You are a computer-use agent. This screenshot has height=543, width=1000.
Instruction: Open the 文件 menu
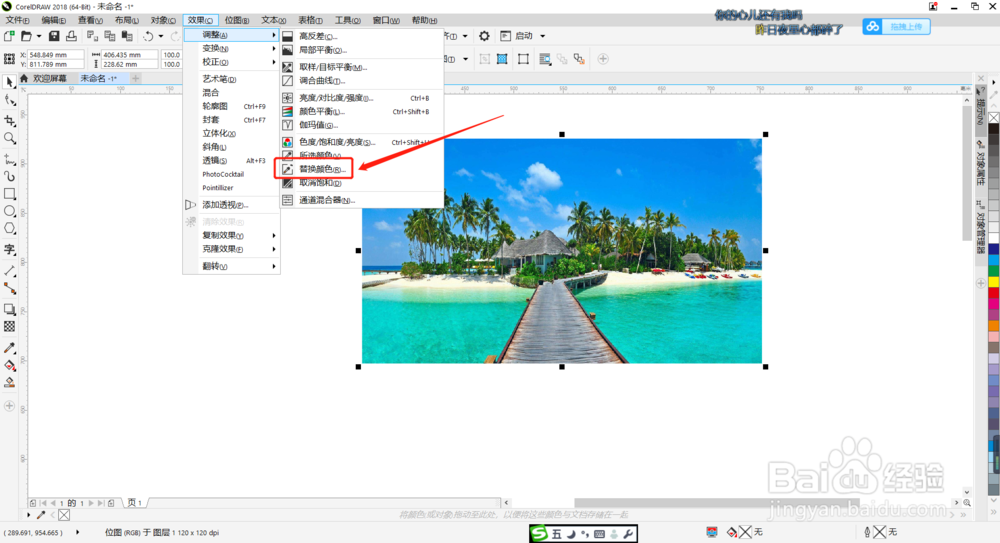tap(17, 20)
